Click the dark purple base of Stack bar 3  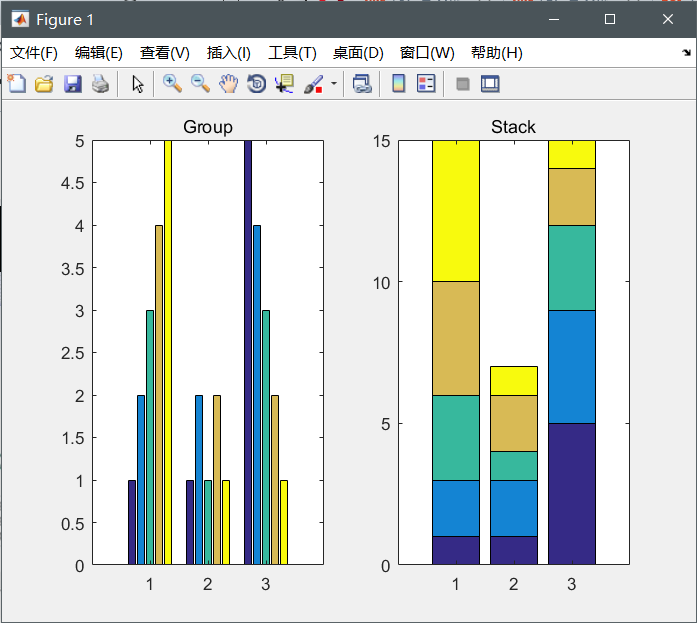[572, 494]
